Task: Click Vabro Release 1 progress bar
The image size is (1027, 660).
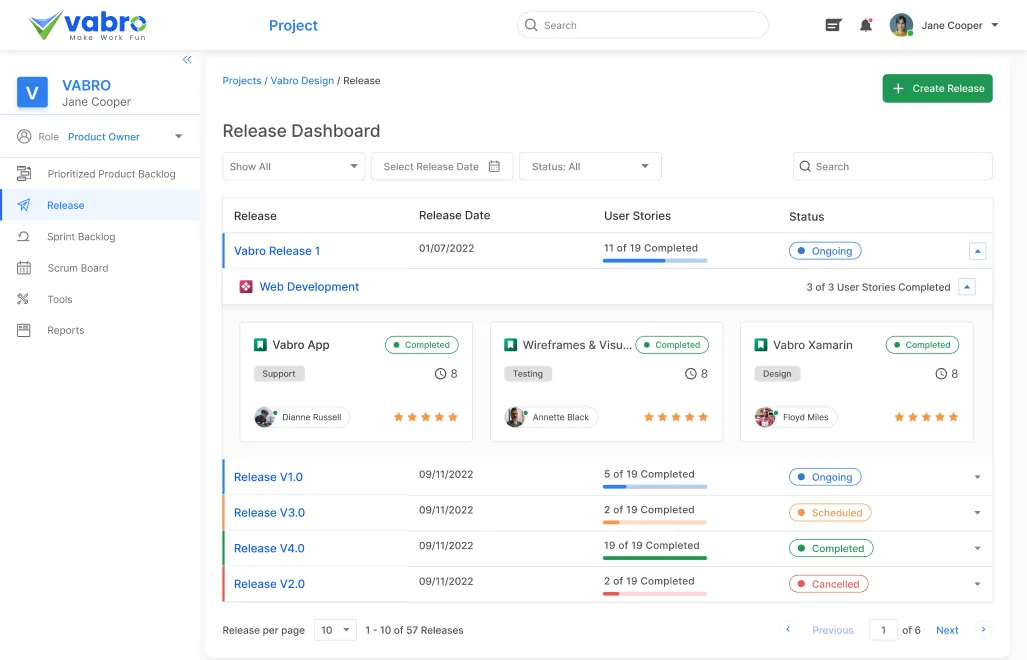Action: click(655, 261)
